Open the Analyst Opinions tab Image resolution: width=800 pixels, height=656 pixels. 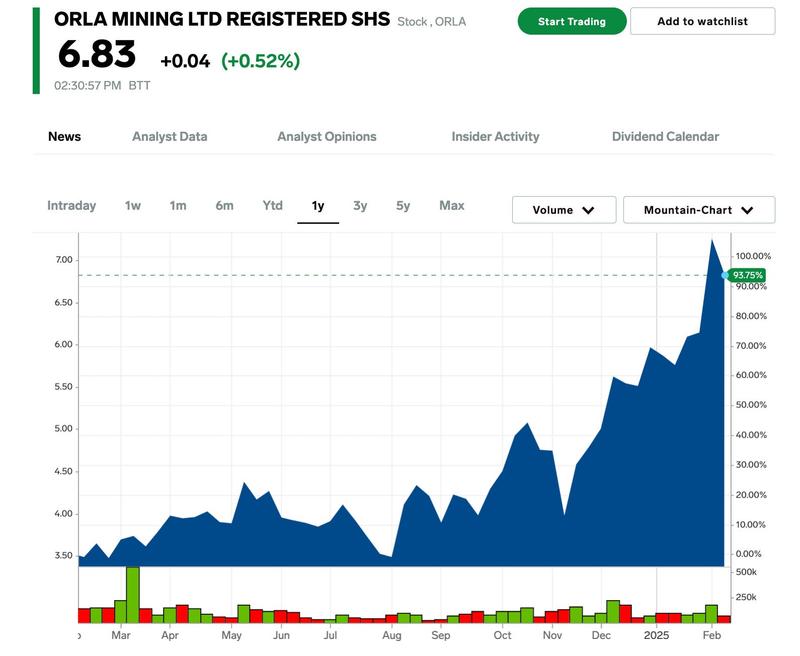click(327, 136)
